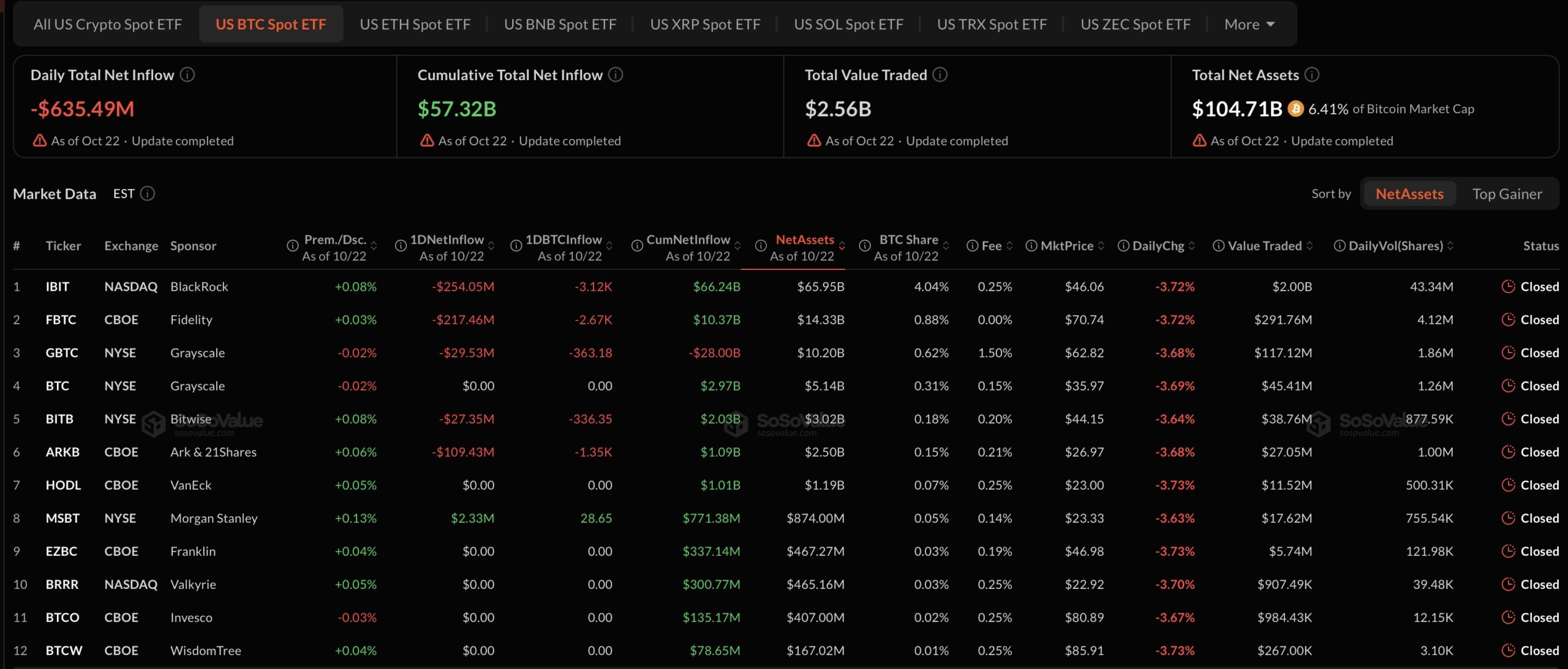Select the Closed status clock icon for BTCW
This screenshot has width=1568, height=669.
pyautogui.click(x=1509, y=650)
